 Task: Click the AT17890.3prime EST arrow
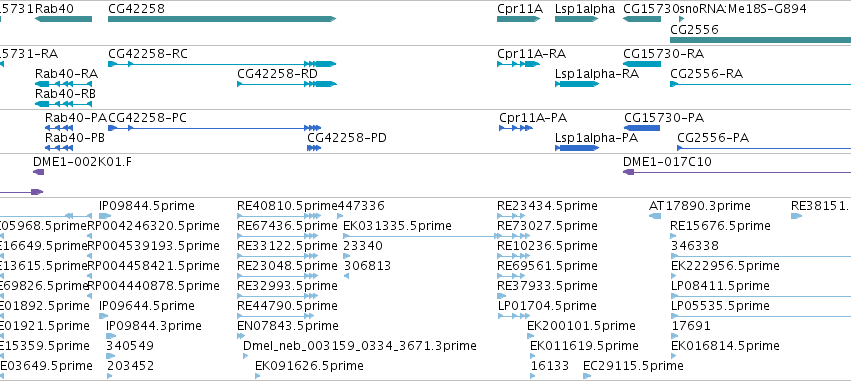point(655,216)
